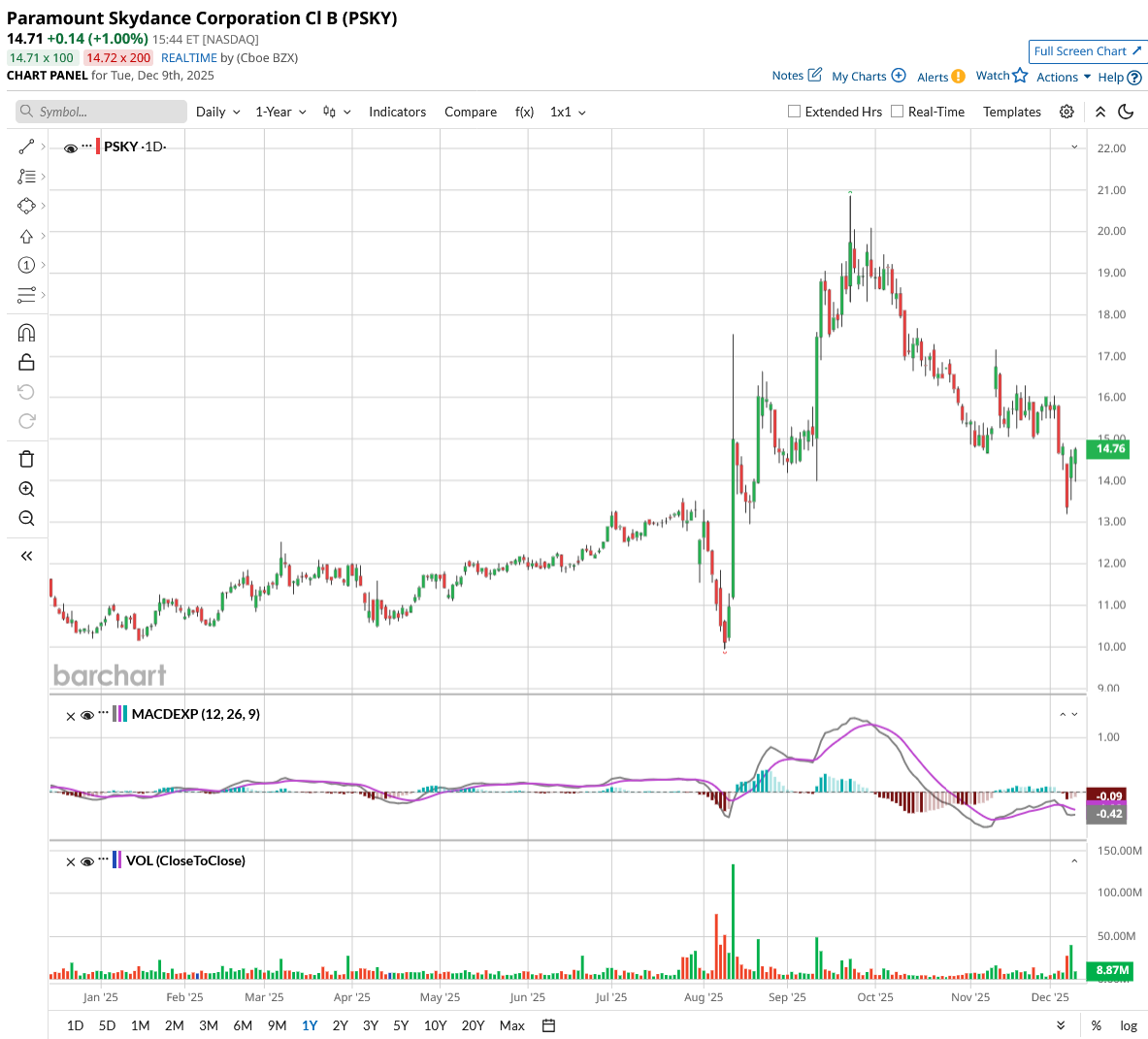Click the undo arrow icon
The height and width of the screenshot is (1039, 1148).
coord(26,392)
